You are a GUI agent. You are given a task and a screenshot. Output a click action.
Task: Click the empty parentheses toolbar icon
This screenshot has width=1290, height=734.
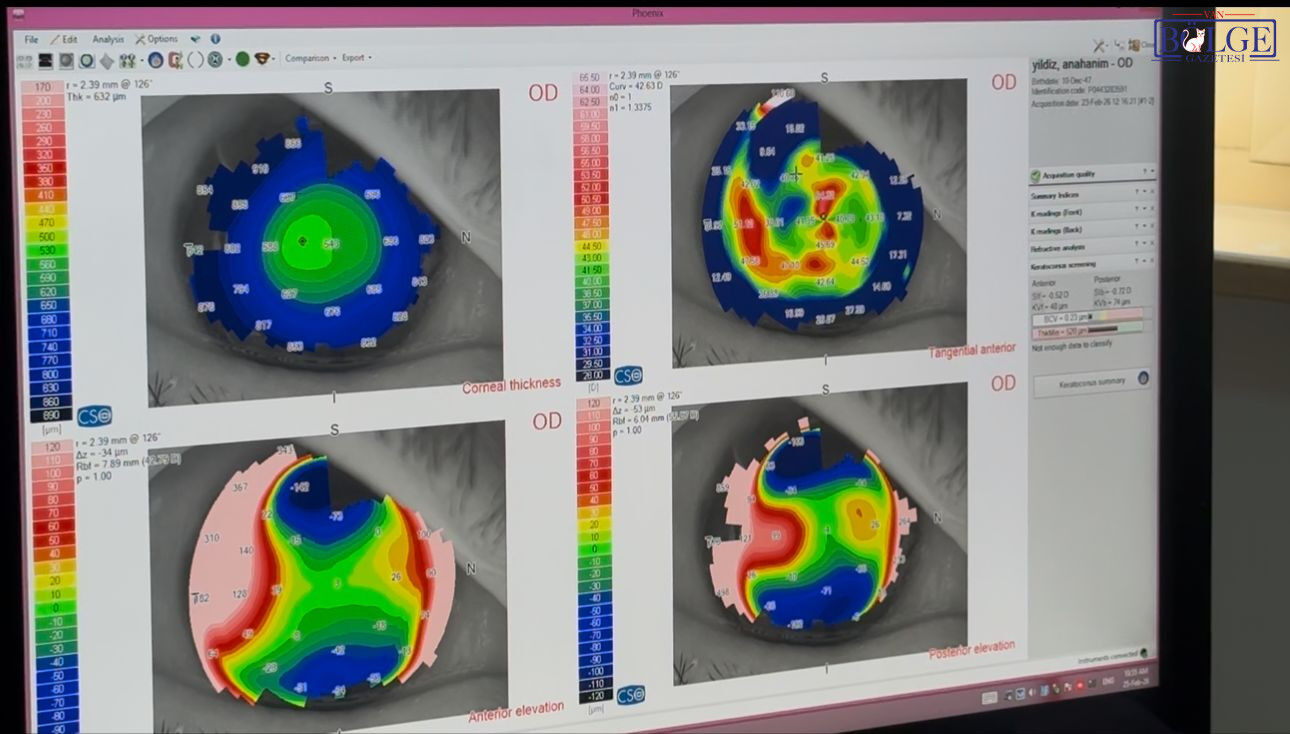tap(196, 60)
